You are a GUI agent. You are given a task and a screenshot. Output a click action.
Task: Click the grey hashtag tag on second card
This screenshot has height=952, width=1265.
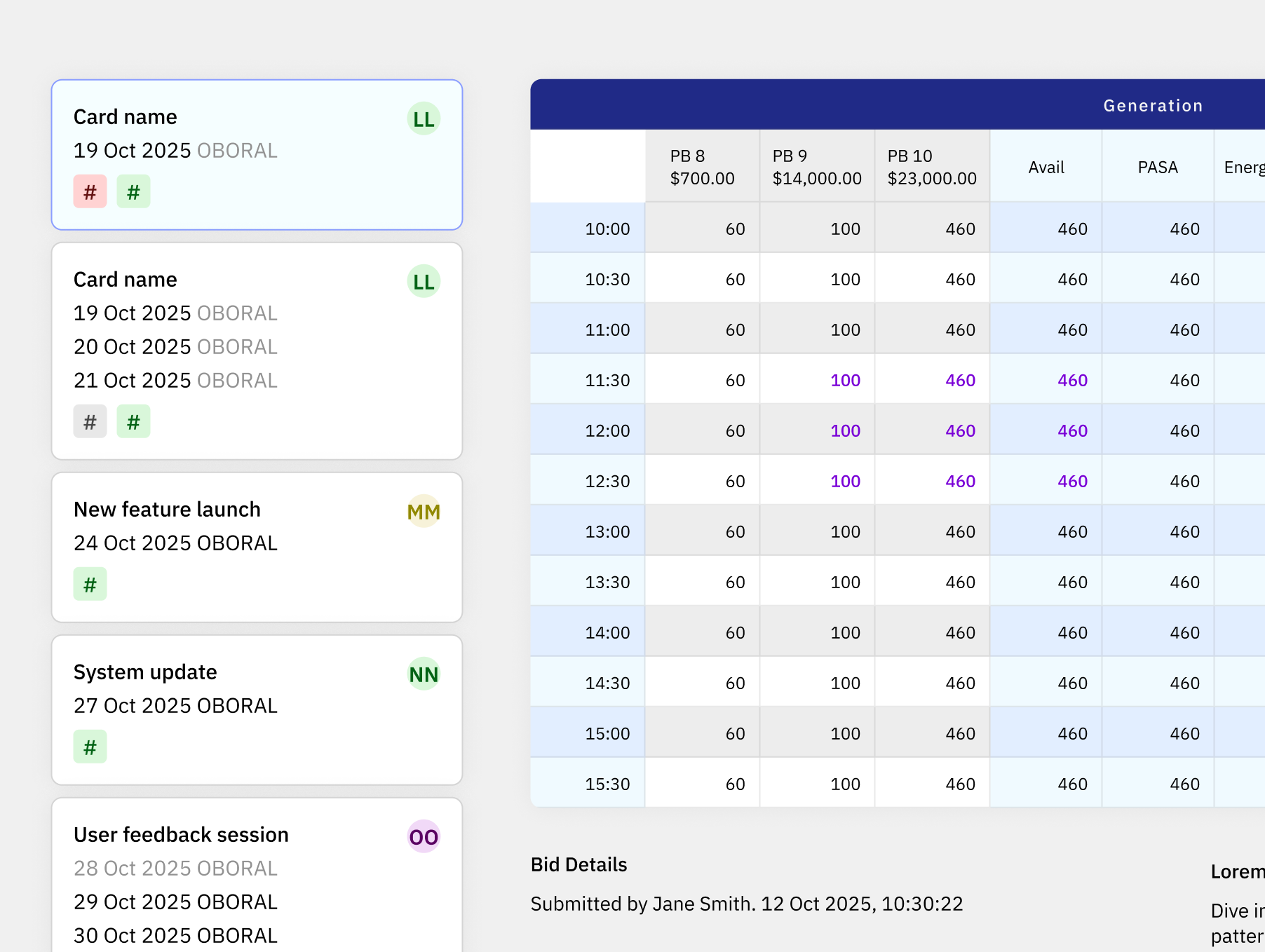(x=90, y=421)
